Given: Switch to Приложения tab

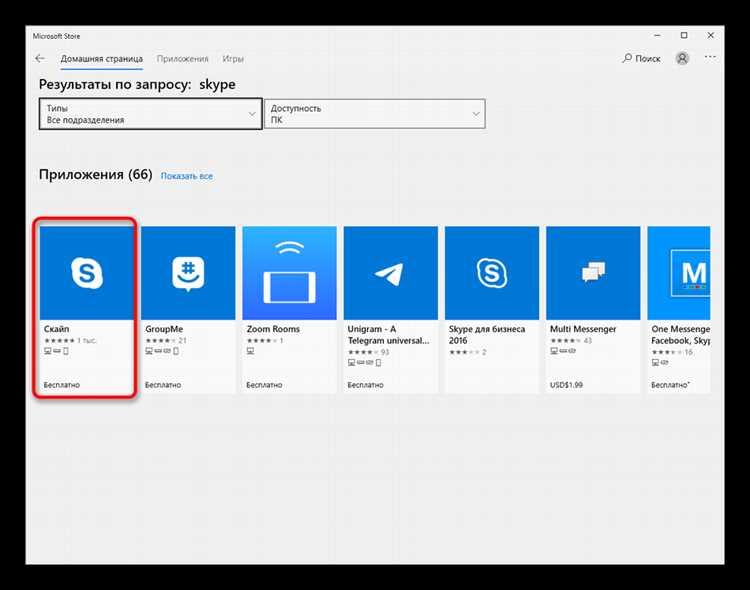Looking at the screenshot, I should [x=183, y=59].
